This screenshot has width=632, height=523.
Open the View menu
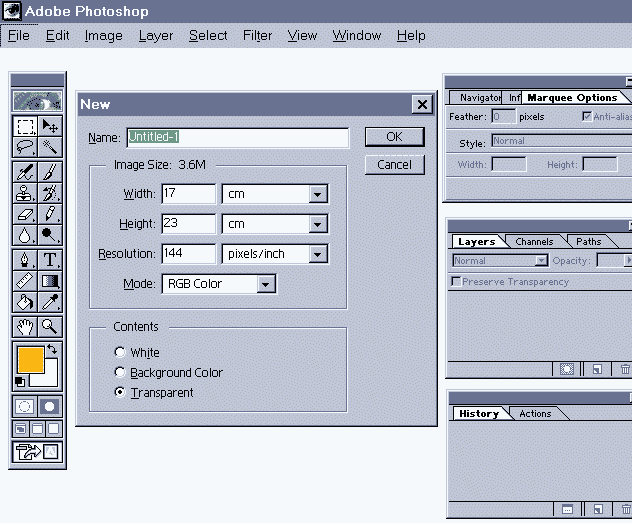click(302, 35)
